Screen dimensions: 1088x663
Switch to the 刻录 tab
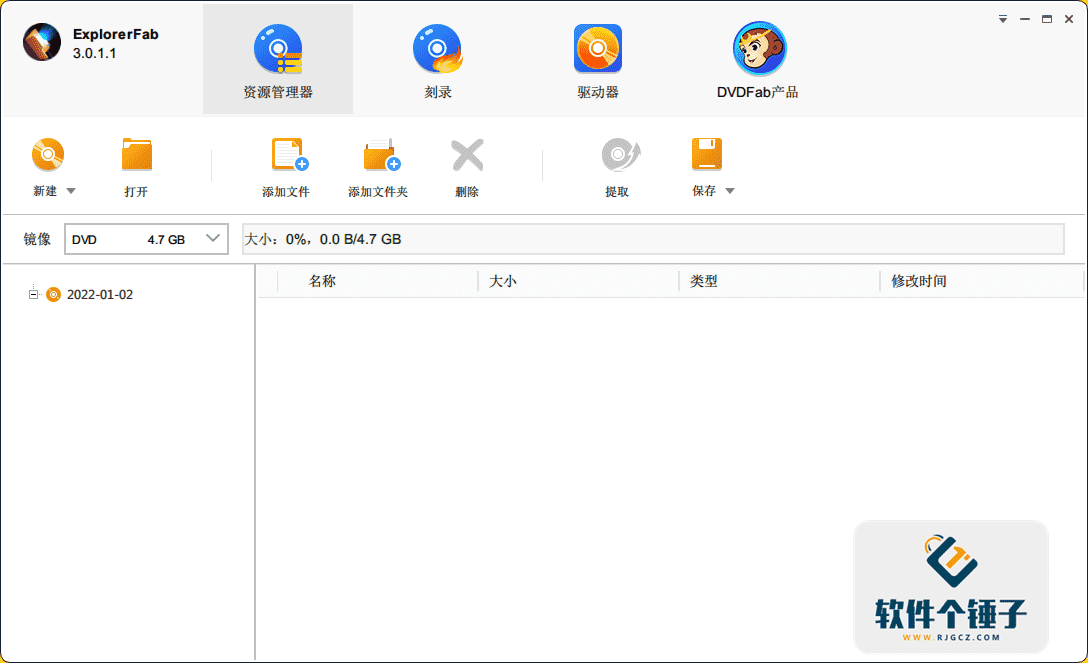pyautogui.click(x=437, y=58)
